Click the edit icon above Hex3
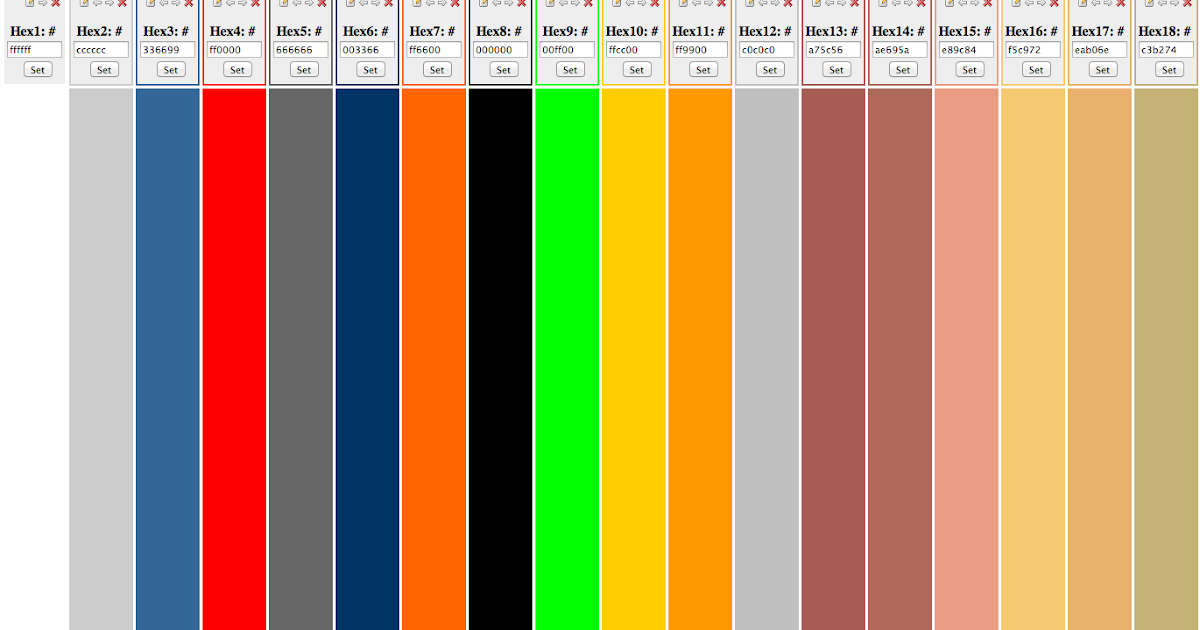Viewport: 1200px width, 630px height. pyautogui.click(x=150, y=4)
